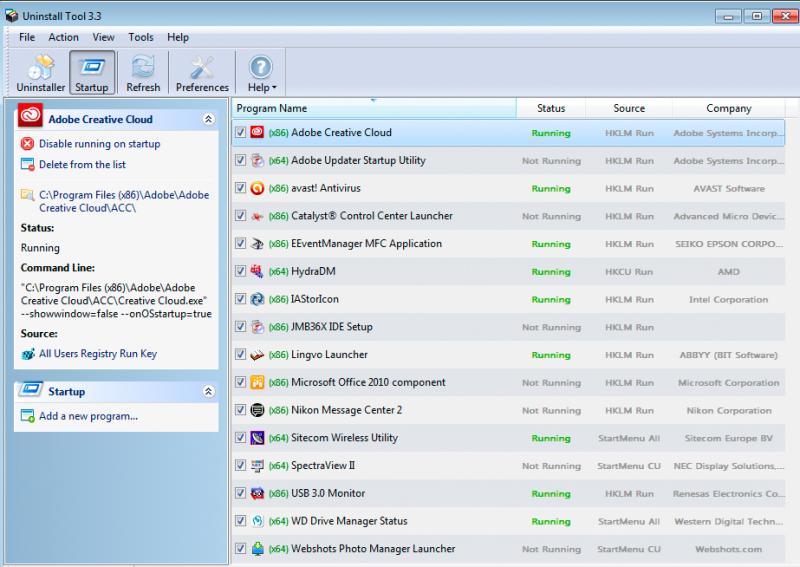Click Add a new program link
Image resolution: width=800 pixels, height=567 pixels.
click(88, 416)
